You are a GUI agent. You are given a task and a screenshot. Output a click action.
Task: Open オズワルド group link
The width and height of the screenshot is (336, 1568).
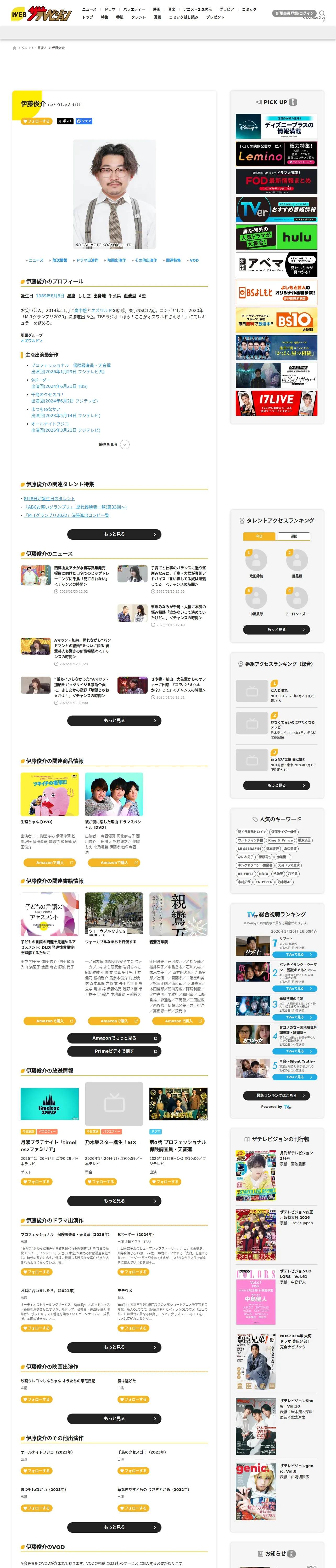(x=32, y=341)
